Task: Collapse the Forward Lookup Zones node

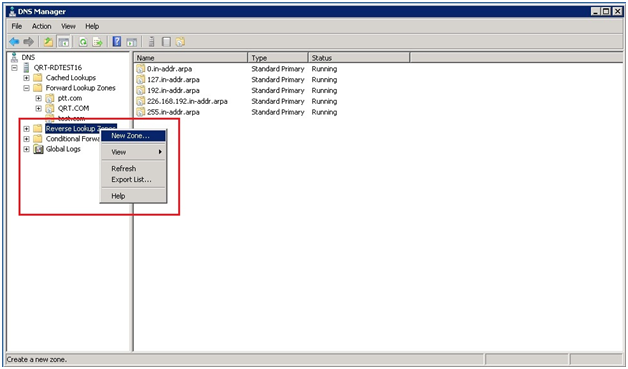Action: (x=26, y=88)
